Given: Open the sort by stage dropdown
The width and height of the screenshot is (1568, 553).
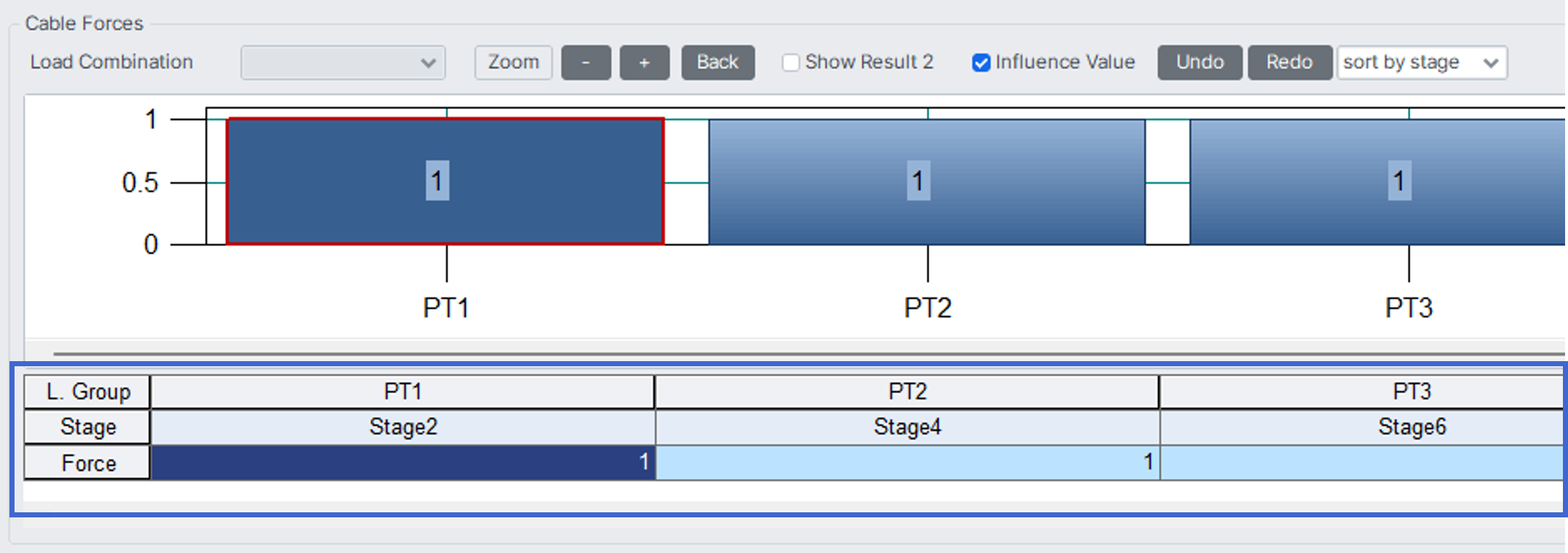Looking at the screenshot, I should pyautogui.click(x=1421, y=62).
